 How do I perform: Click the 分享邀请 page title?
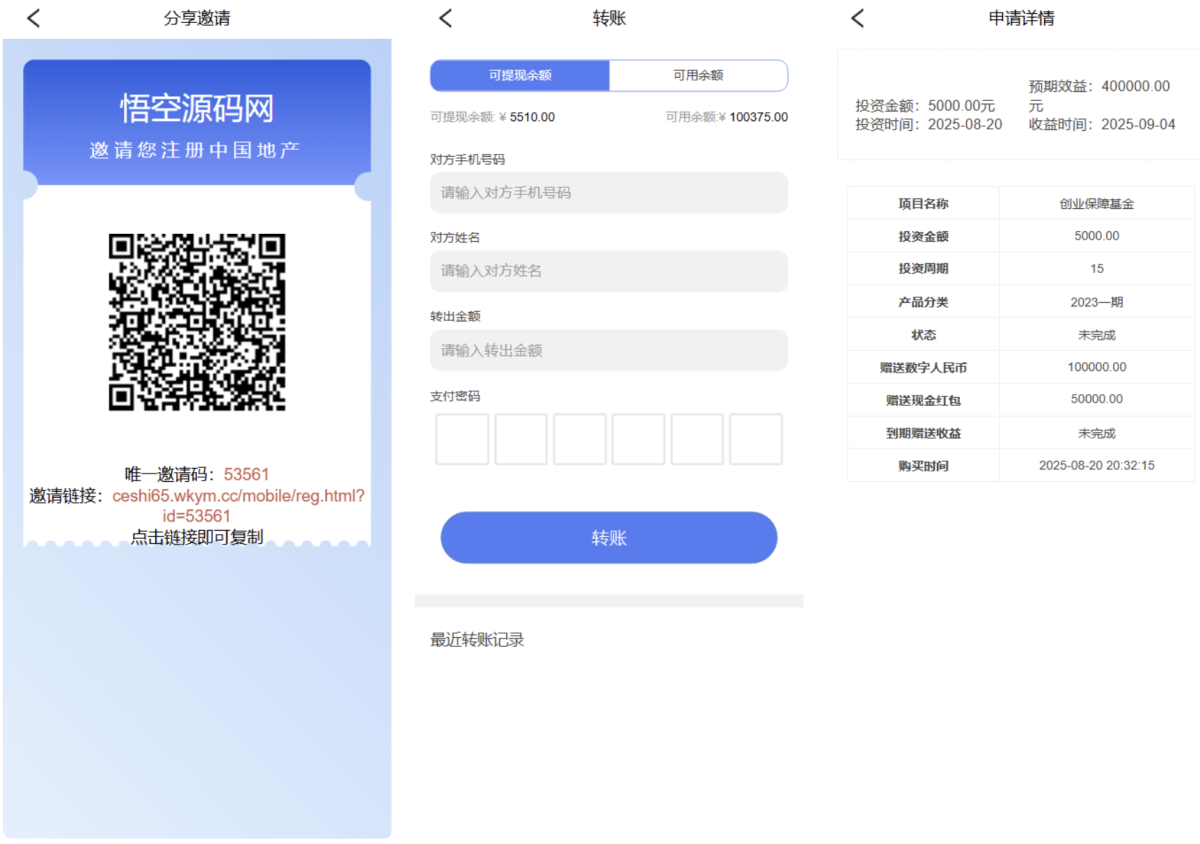pyautogui.click(x=197, y=18)
